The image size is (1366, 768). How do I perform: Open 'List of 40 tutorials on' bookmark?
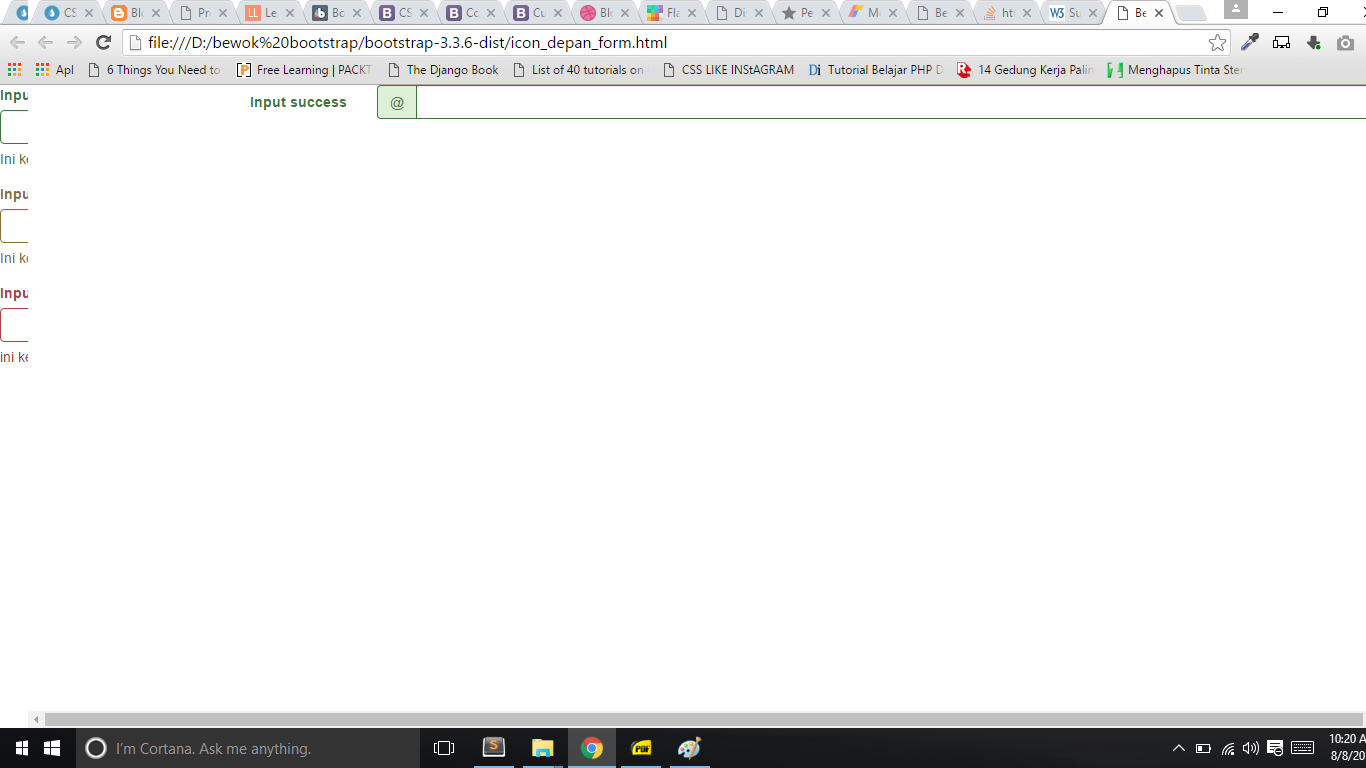point(579,70)
